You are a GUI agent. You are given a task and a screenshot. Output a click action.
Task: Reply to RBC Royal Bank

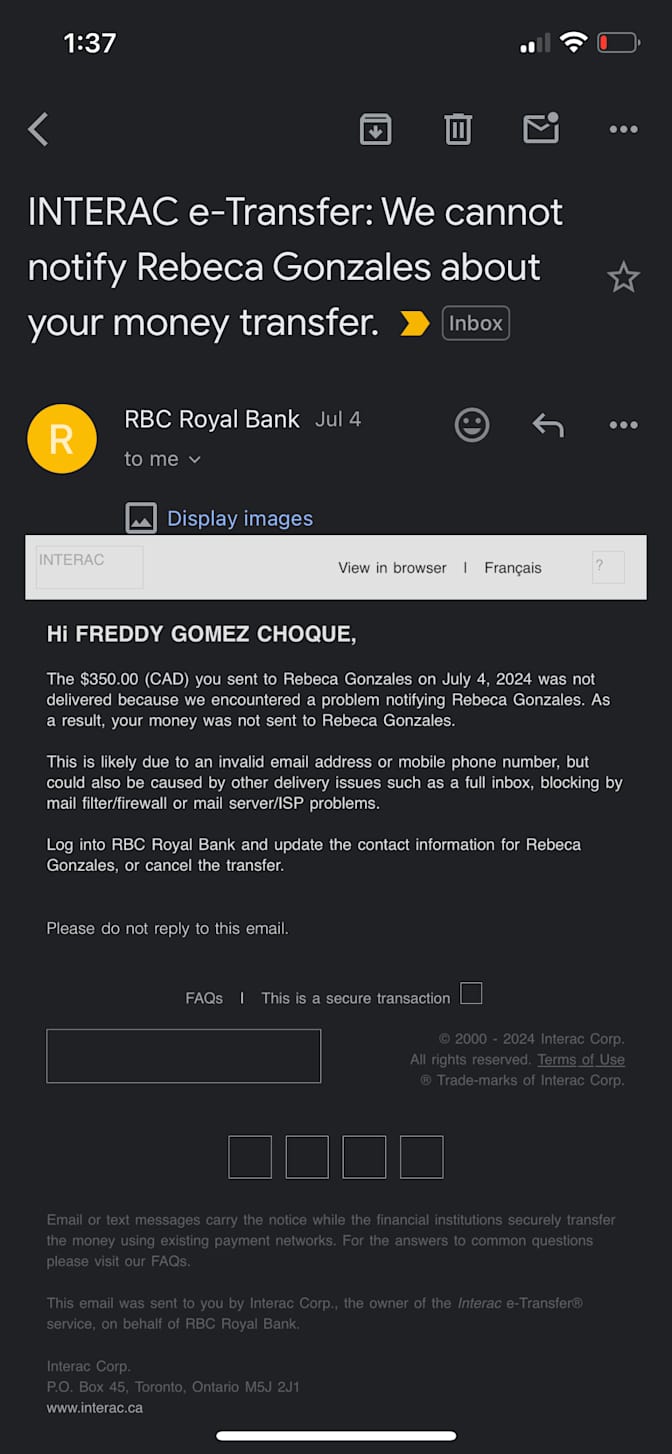[548, 425]
